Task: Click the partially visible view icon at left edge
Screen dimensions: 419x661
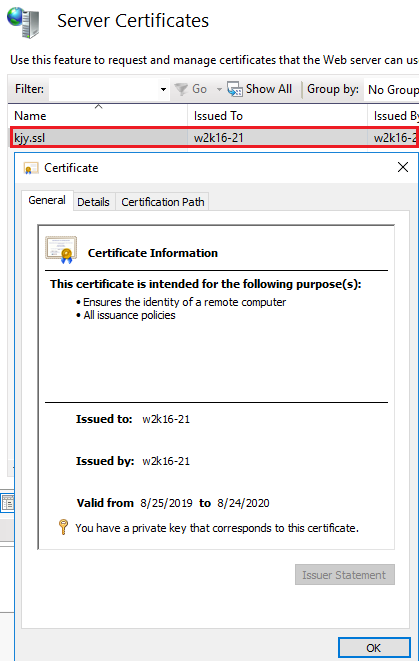Action: click(x=8, y=502)
